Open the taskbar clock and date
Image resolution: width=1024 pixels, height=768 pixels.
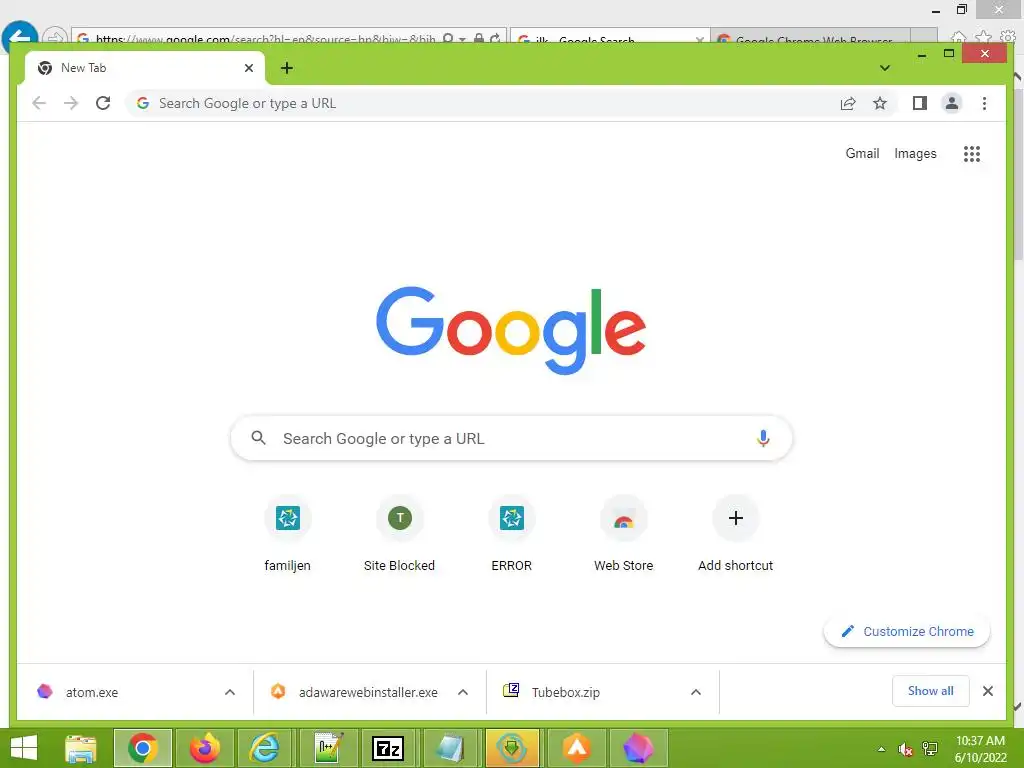(x=980, y=749)
